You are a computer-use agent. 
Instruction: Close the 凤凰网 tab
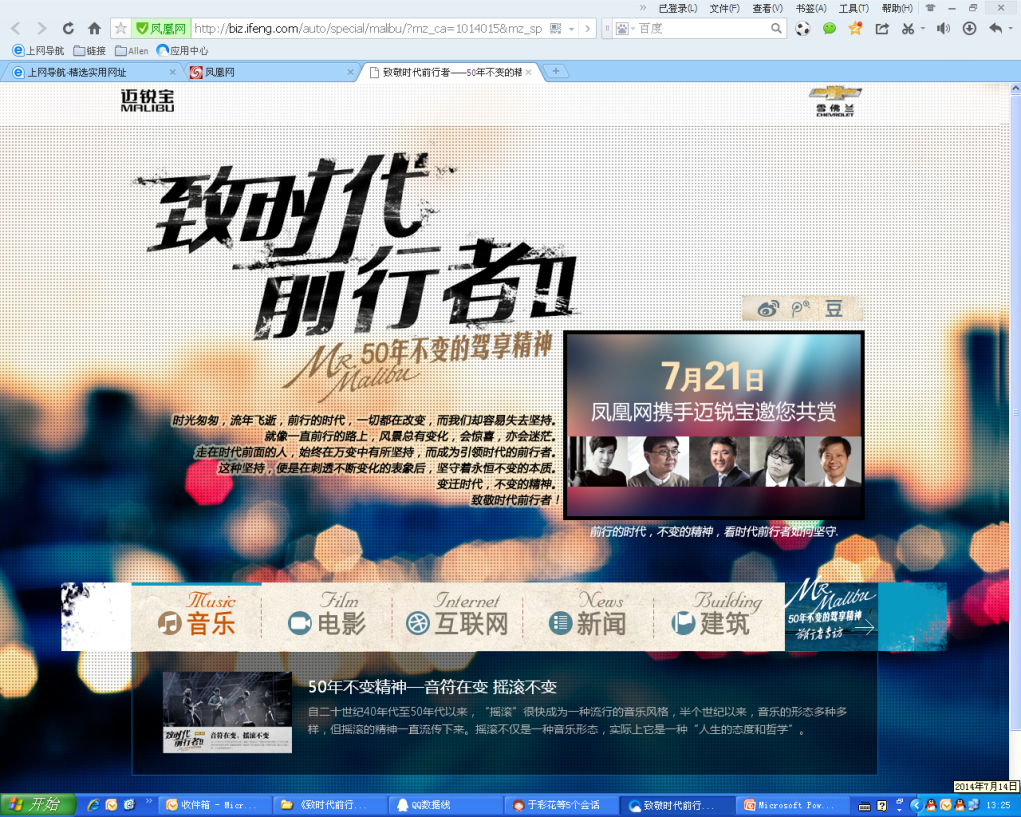pyautogui.click(x=350, y=72)
